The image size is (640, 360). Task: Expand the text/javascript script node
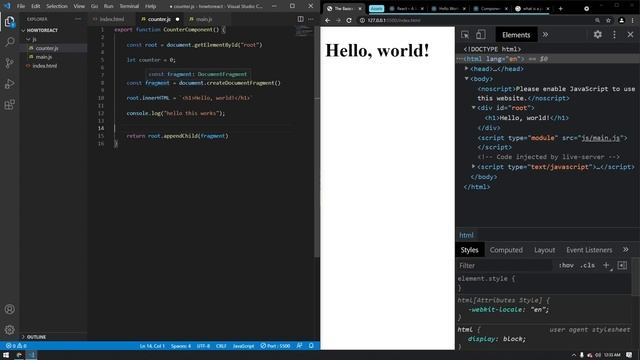click(x=473, y=167)
